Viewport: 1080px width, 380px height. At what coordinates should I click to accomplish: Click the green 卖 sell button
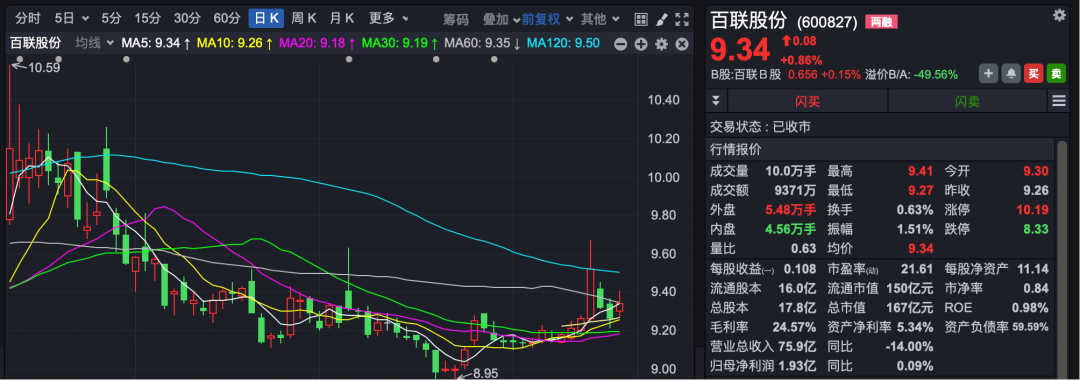click(1056, 74)
